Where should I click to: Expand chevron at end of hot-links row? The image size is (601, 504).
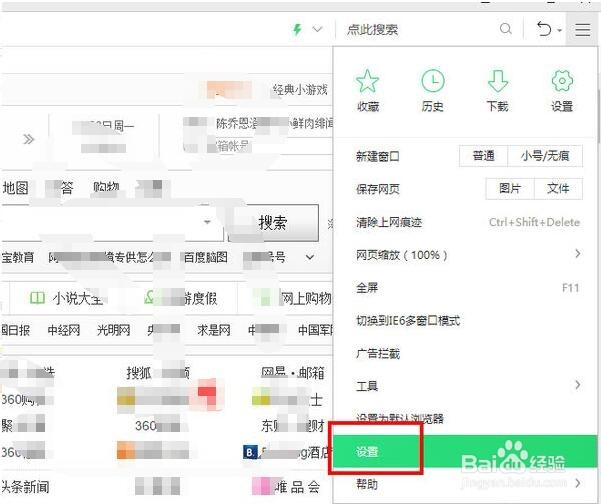(x=310, y=257)
